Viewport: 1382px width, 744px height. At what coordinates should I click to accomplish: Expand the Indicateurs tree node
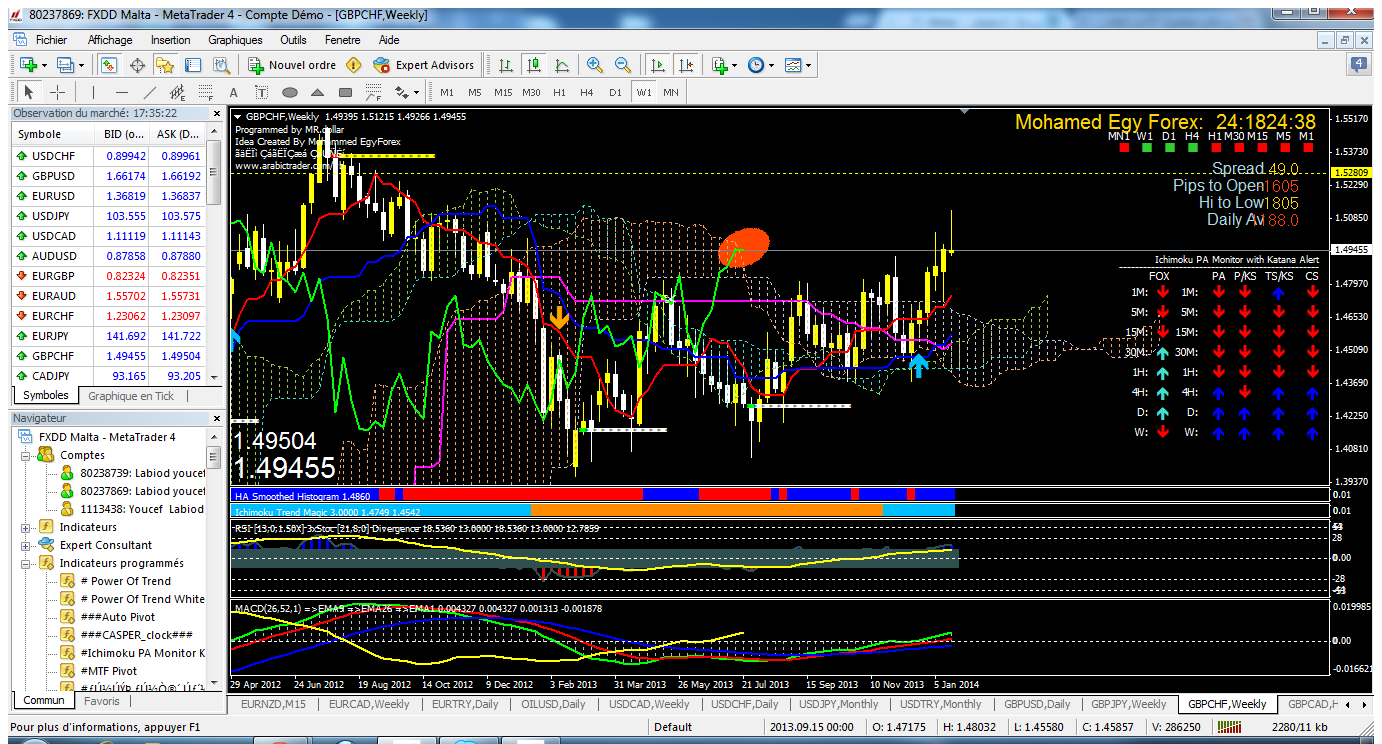click(25, 527)
